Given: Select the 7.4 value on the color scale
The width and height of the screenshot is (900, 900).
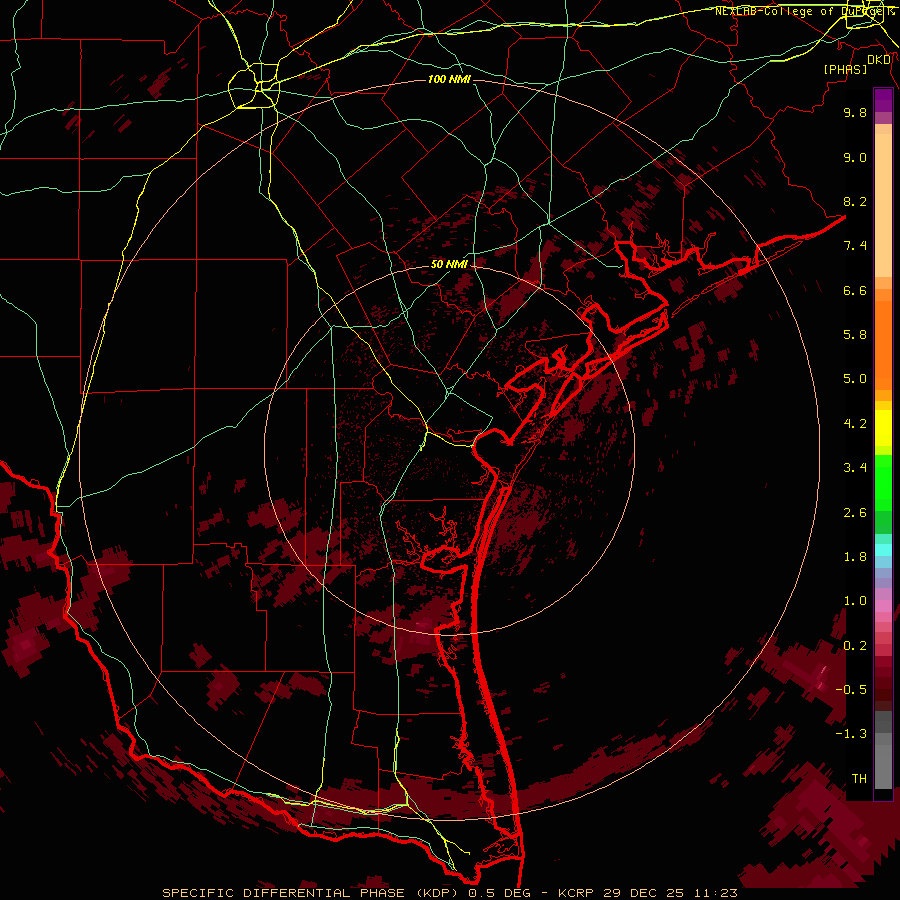Looking at the screenshot, I should 855,246.
